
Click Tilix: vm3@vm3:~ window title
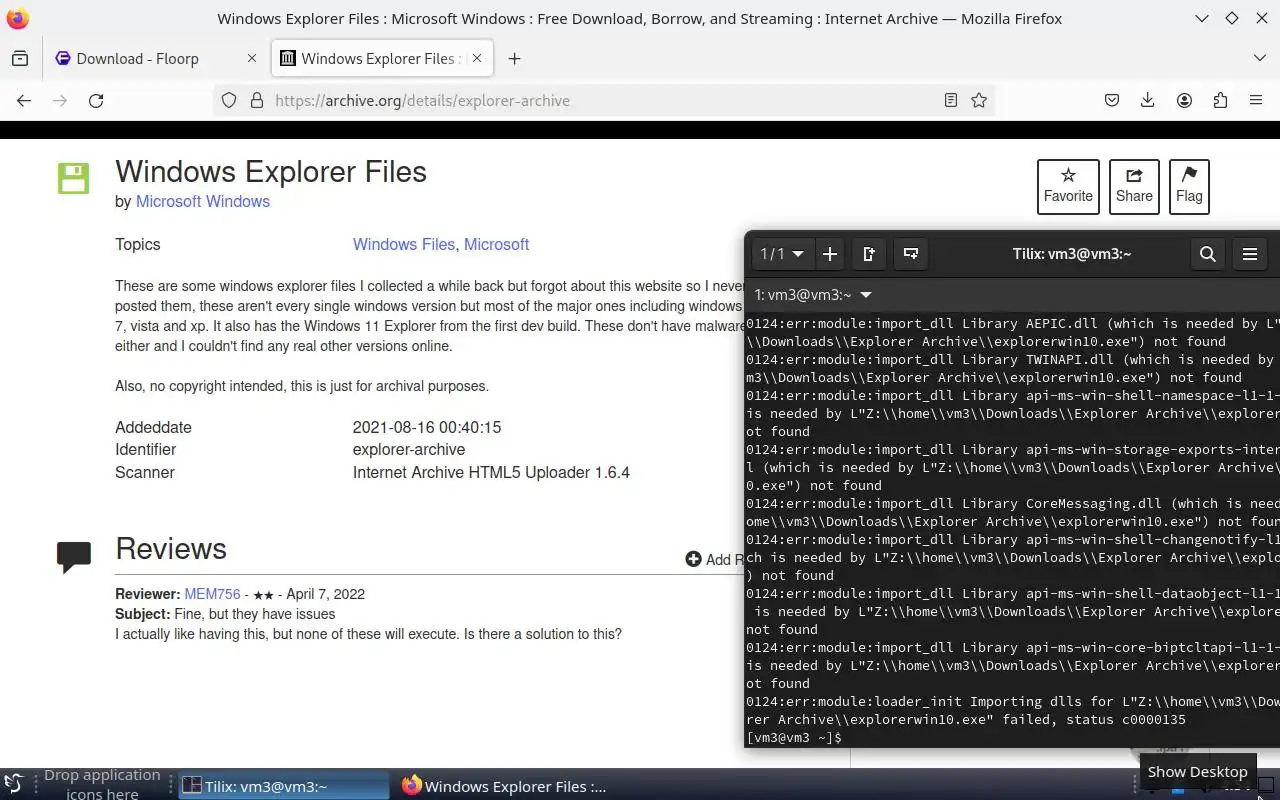[x=1072, y=254]
